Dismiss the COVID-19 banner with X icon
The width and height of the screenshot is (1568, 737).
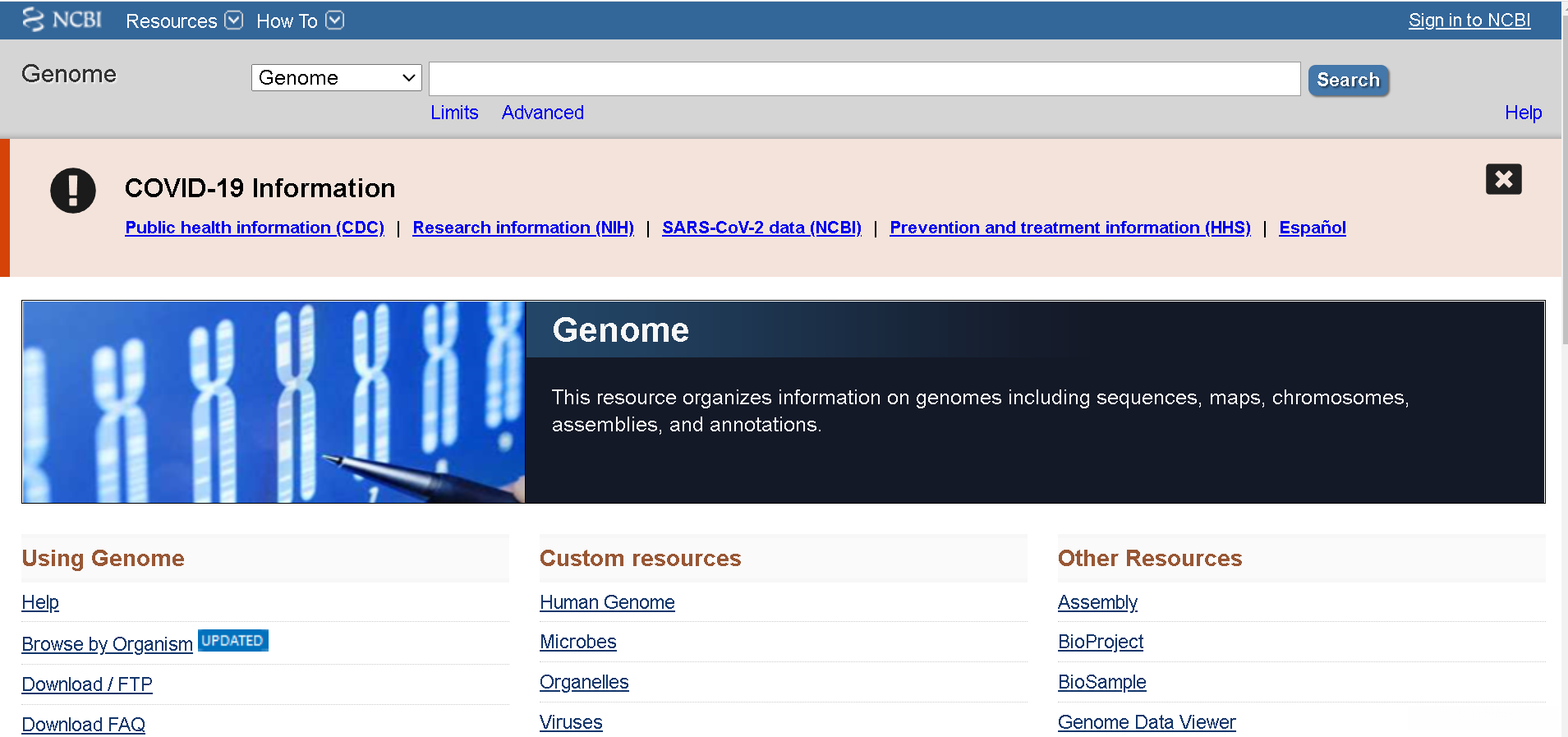(1503, 179)
